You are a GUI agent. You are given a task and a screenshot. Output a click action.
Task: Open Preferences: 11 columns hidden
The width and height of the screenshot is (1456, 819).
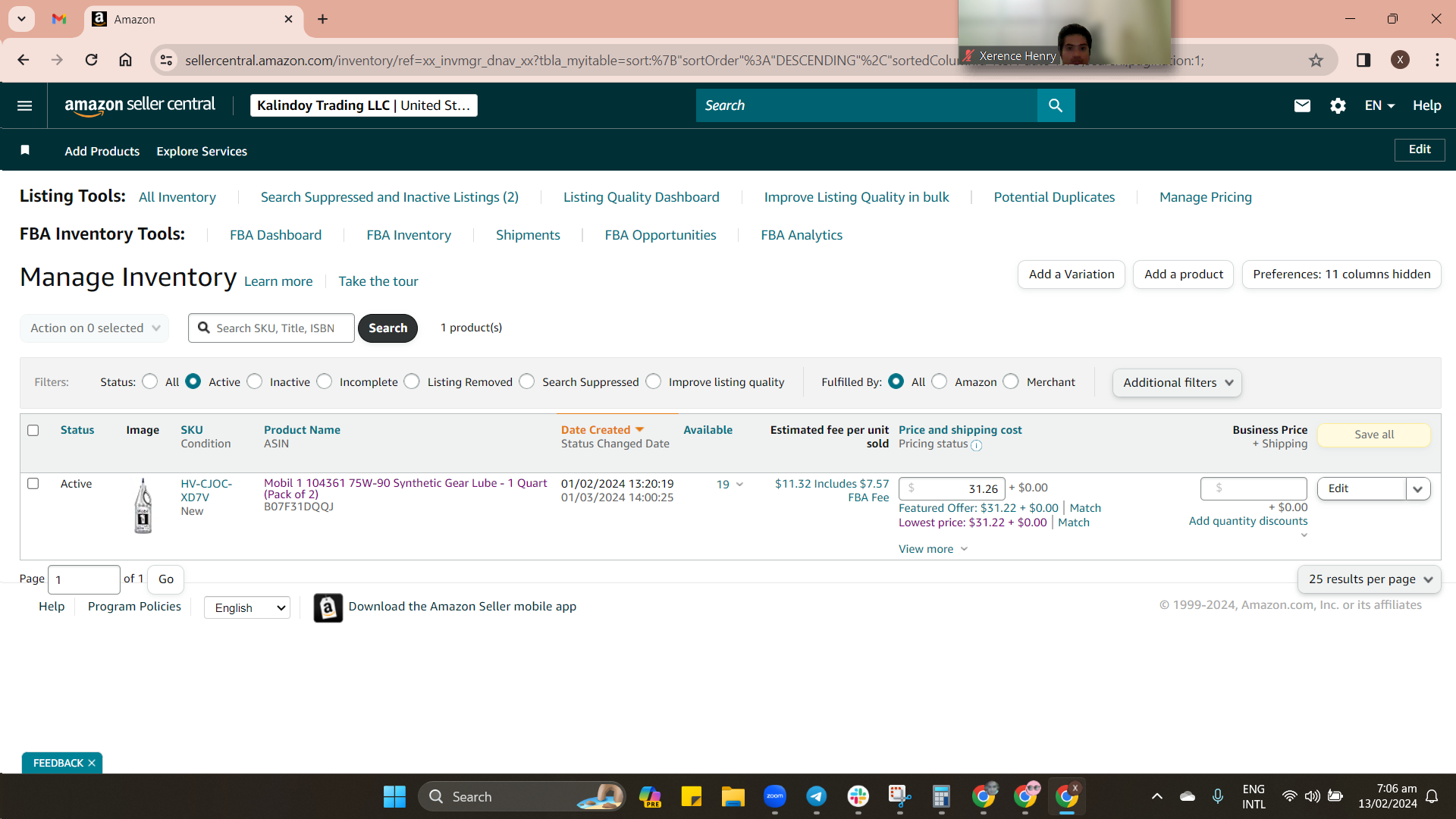tap(1341, 275)
